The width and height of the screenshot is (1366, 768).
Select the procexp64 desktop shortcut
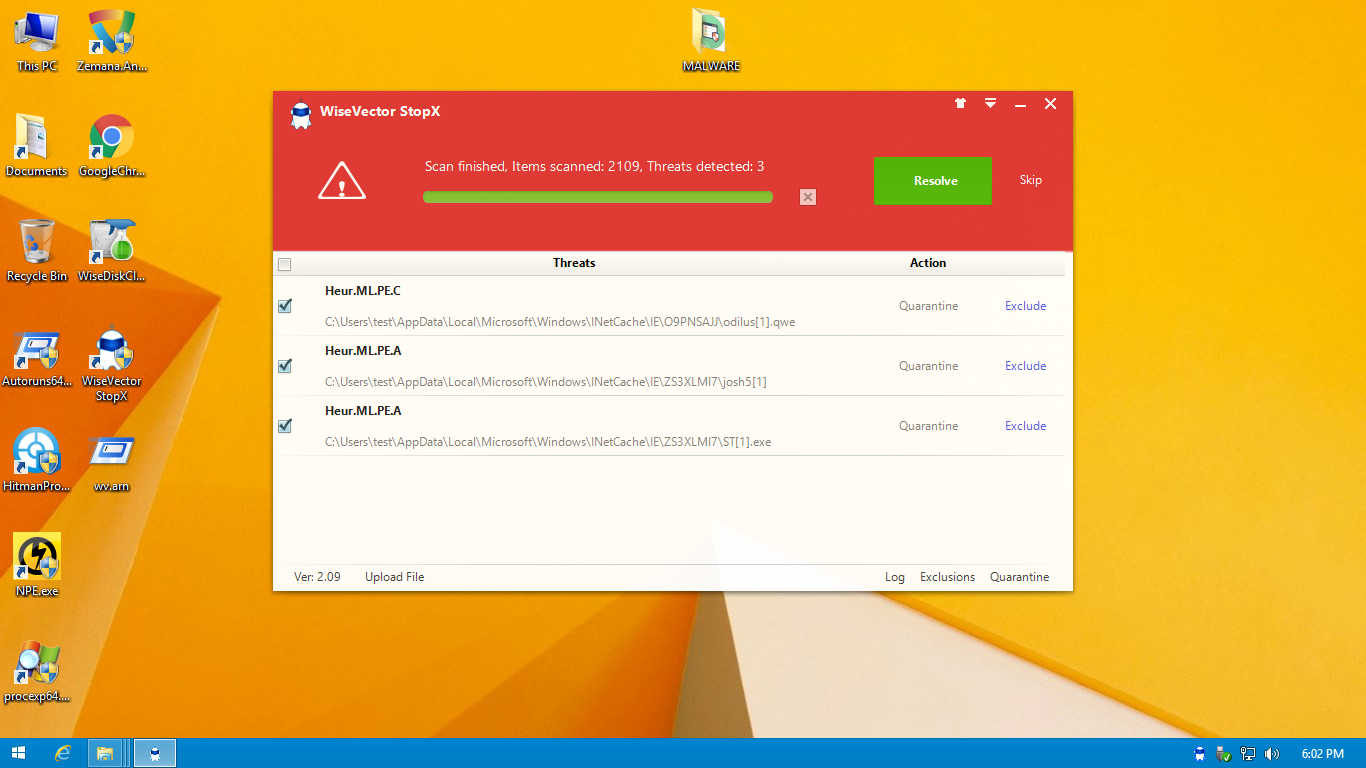(37, 671)
